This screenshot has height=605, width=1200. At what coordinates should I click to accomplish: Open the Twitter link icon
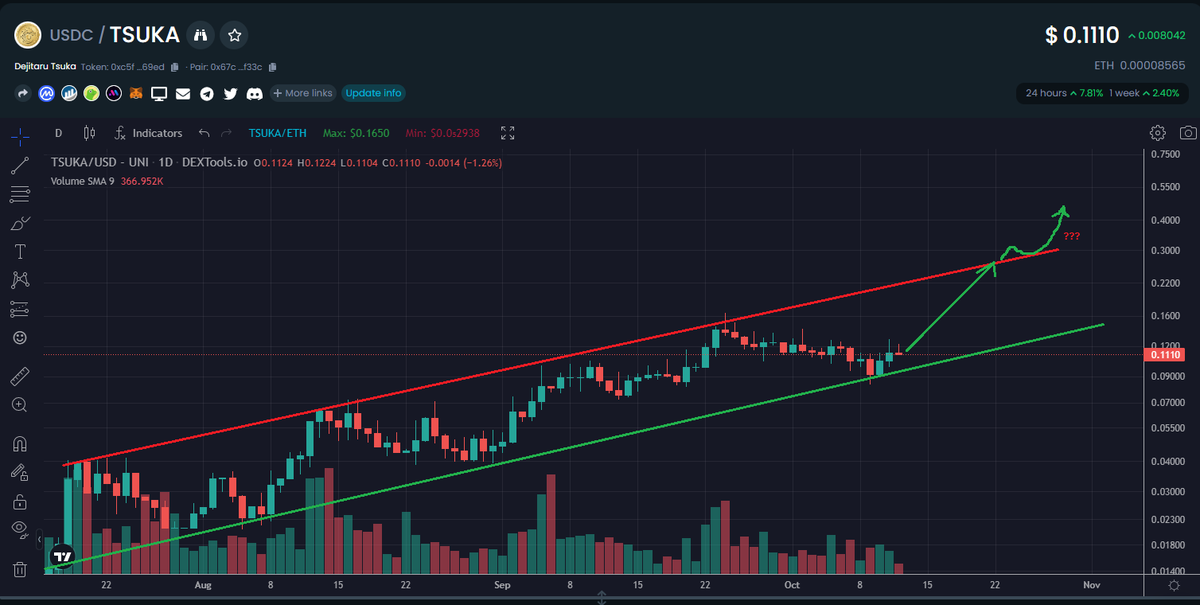point(231,93)
